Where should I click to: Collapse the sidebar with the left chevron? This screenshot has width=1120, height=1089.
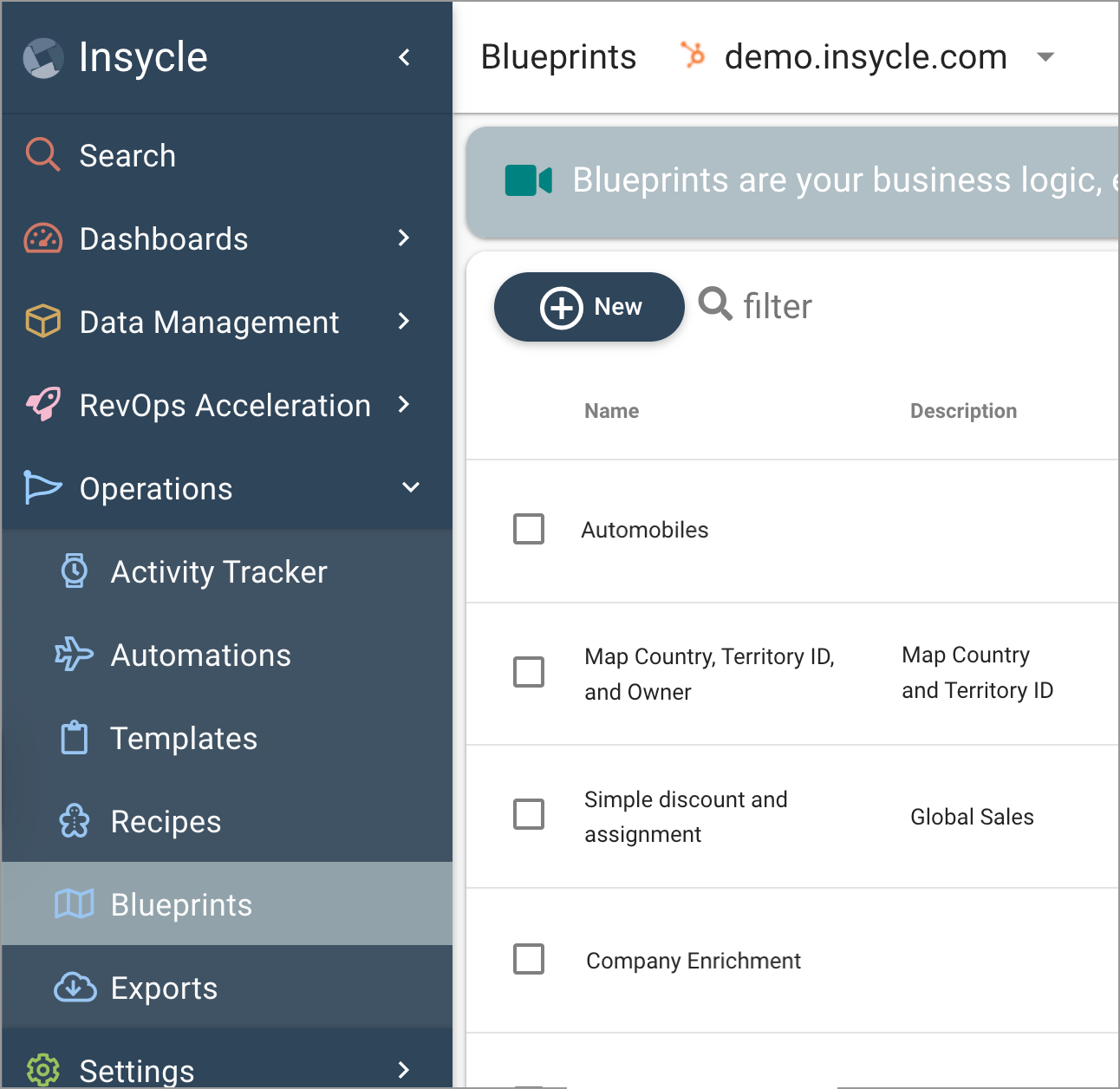point(404,57)
